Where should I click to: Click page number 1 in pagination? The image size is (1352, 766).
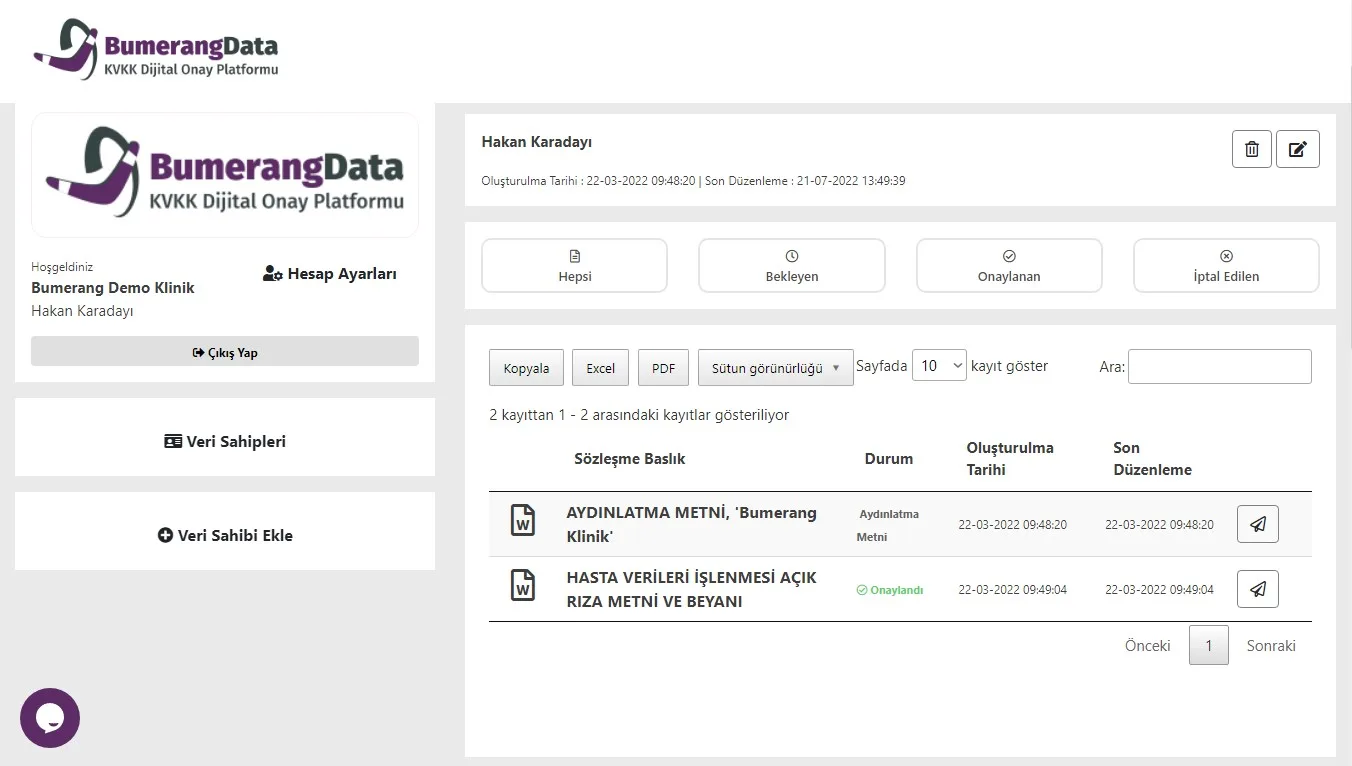coord(1208,646)
